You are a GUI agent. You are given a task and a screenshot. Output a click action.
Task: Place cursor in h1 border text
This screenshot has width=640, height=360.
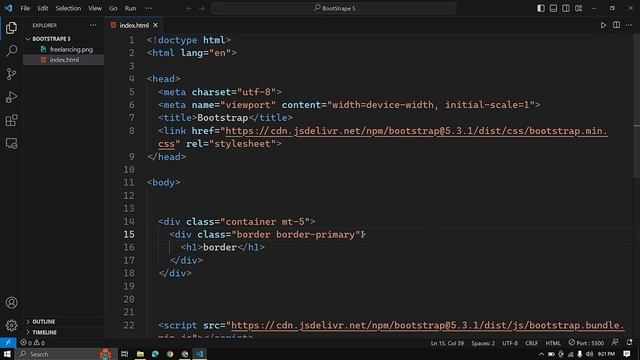tap(220, 247)
